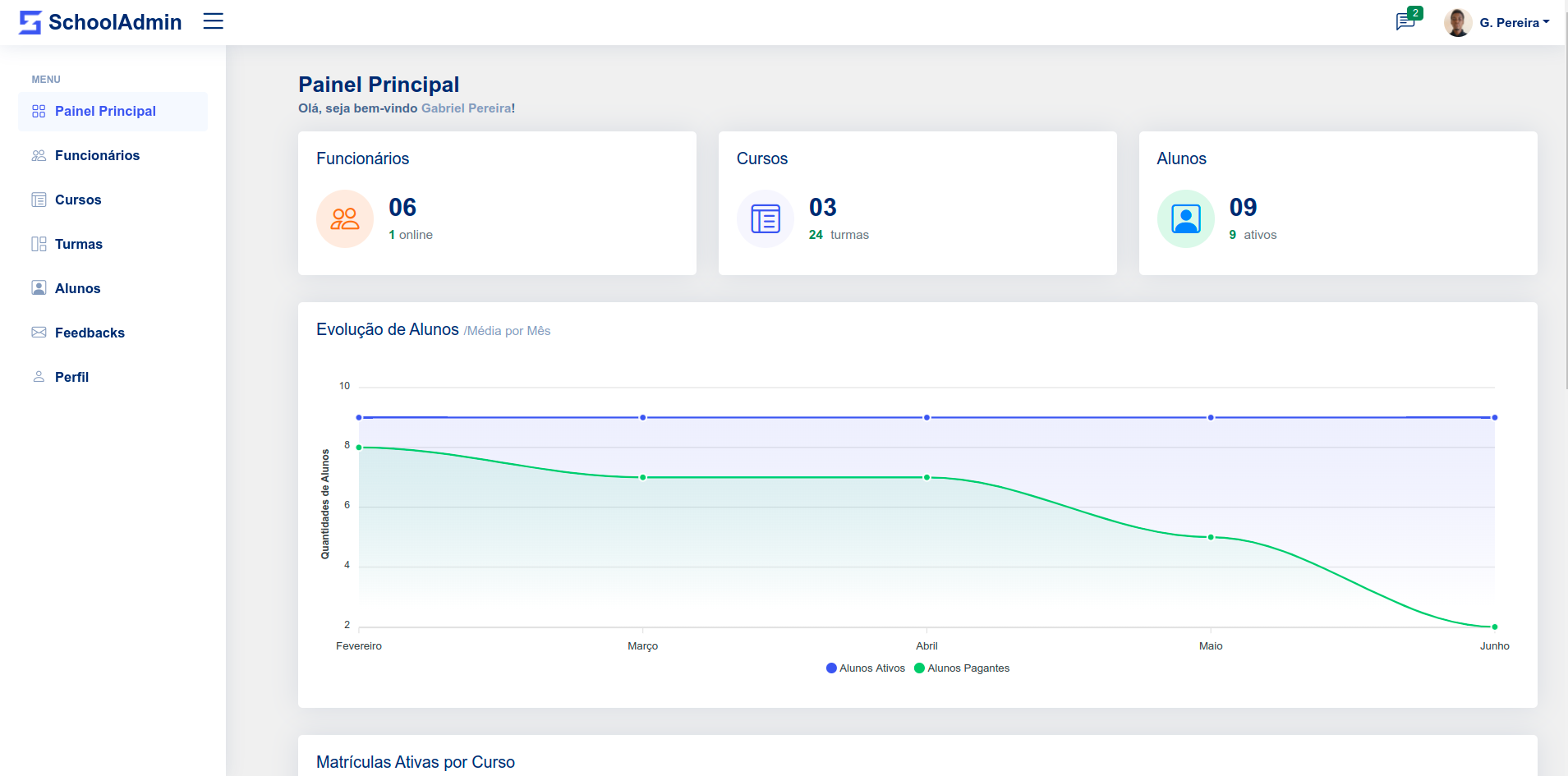This screenshot has width=1568, height=776.
Task: Click the Cursos sidebar list icon
Action: (x=39, y=200)
